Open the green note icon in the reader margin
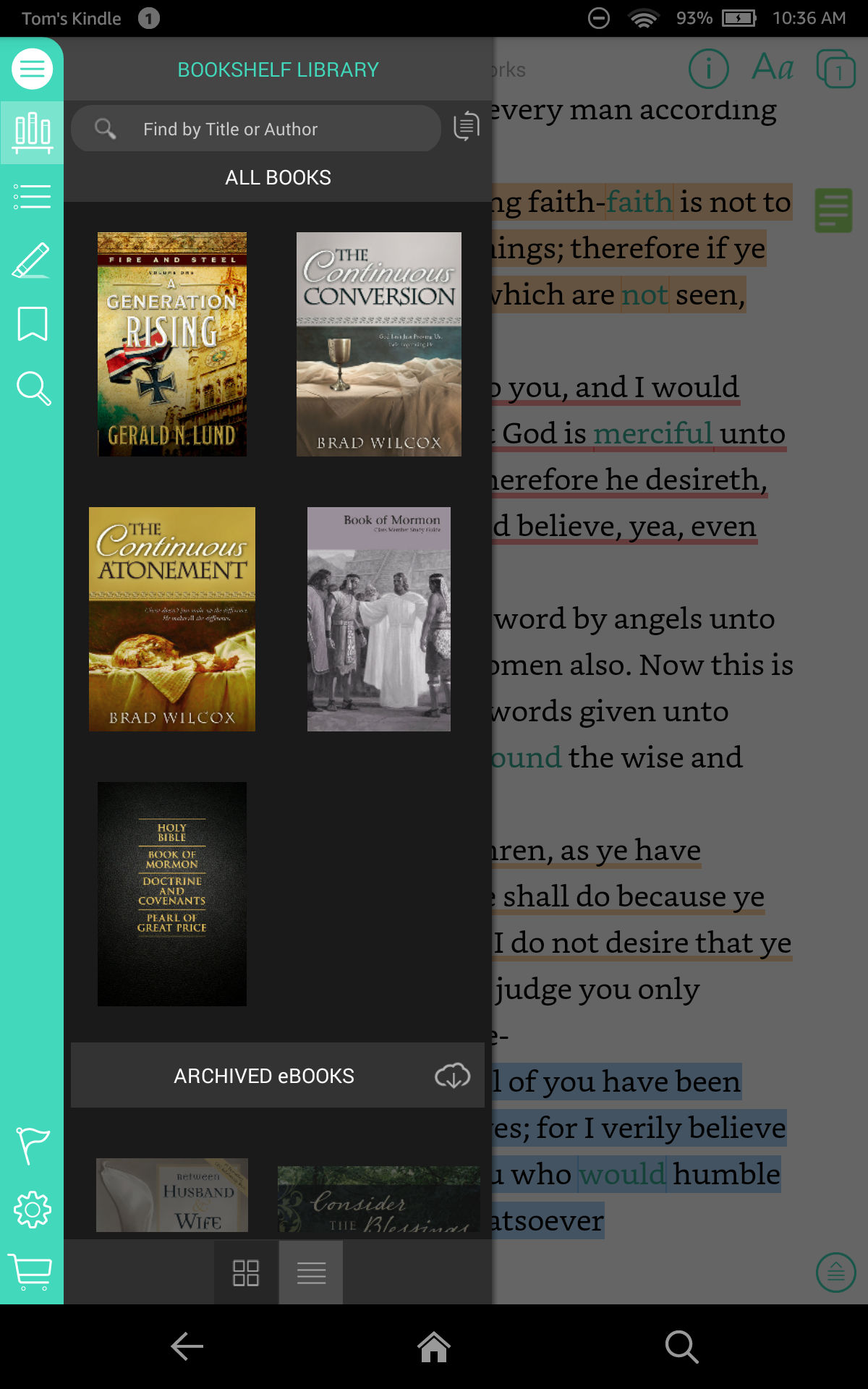The image size is (868, 1389). click(833, 211)
